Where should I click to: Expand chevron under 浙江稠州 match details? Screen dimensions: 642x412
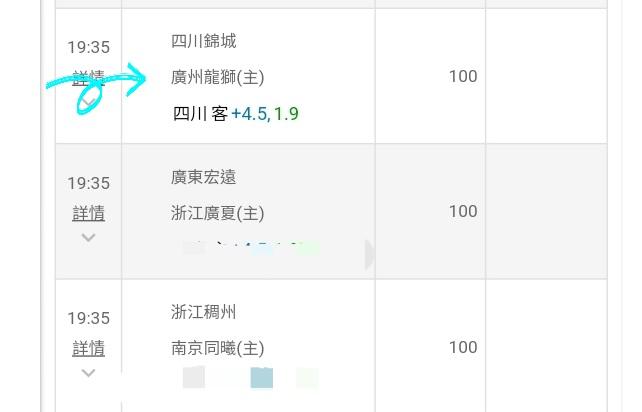(88, 373)
